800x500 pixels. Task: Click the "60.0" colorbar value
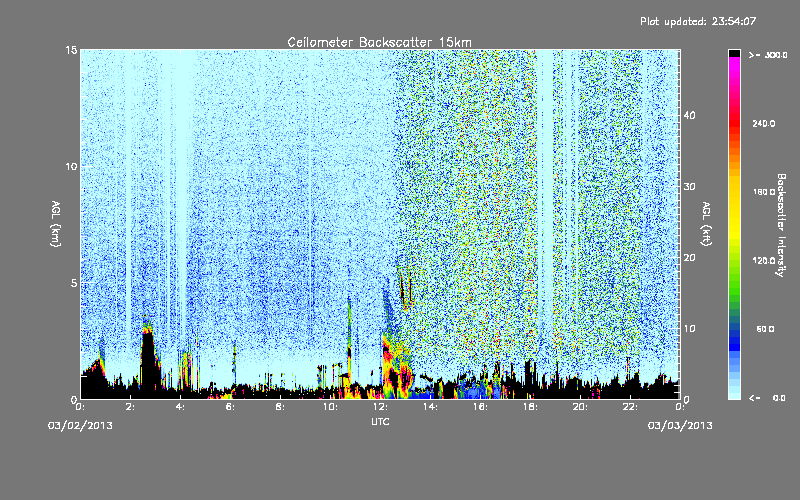tap(765, 329)
